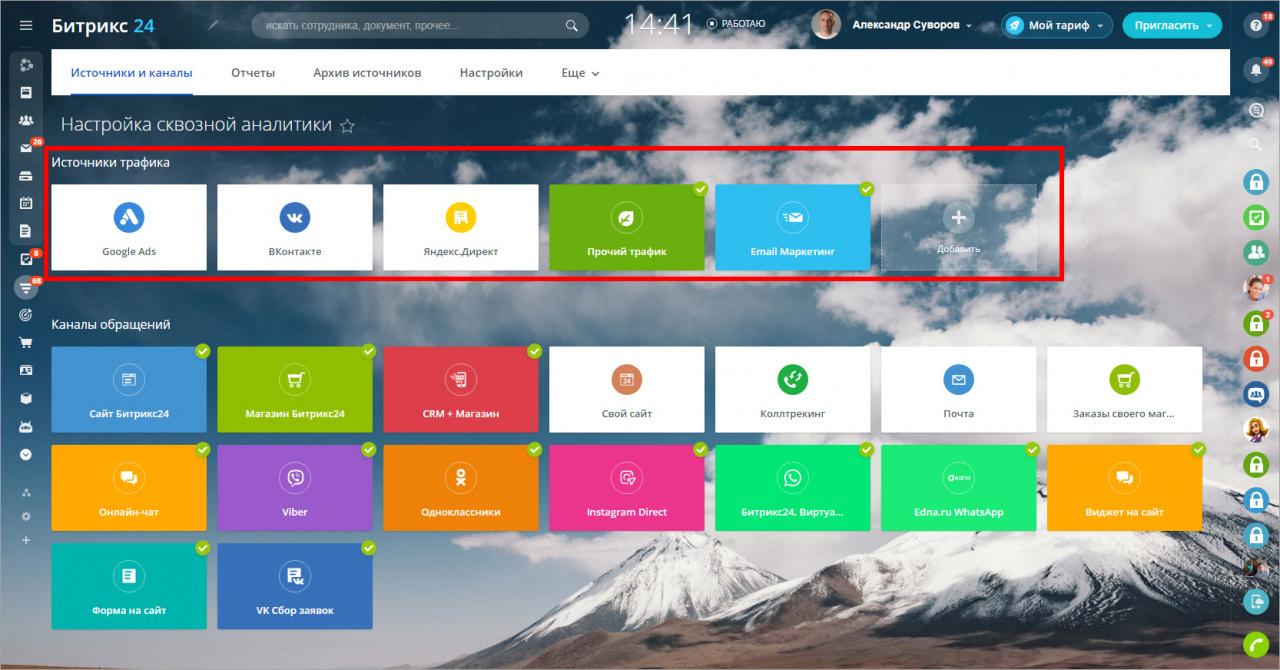
Task: Open Онлайн-чат channel tile
Action: point(129,488)
